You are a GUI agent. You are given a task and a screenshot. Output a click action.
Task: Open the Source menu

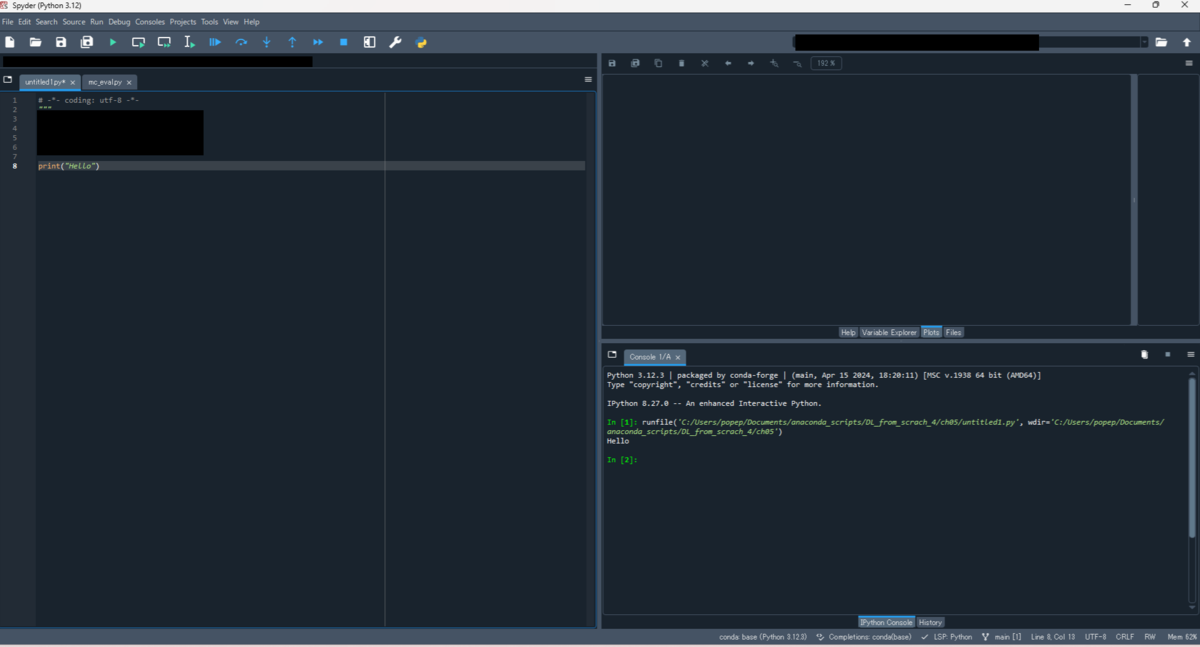pyautogui.click(x=74, y=22)
